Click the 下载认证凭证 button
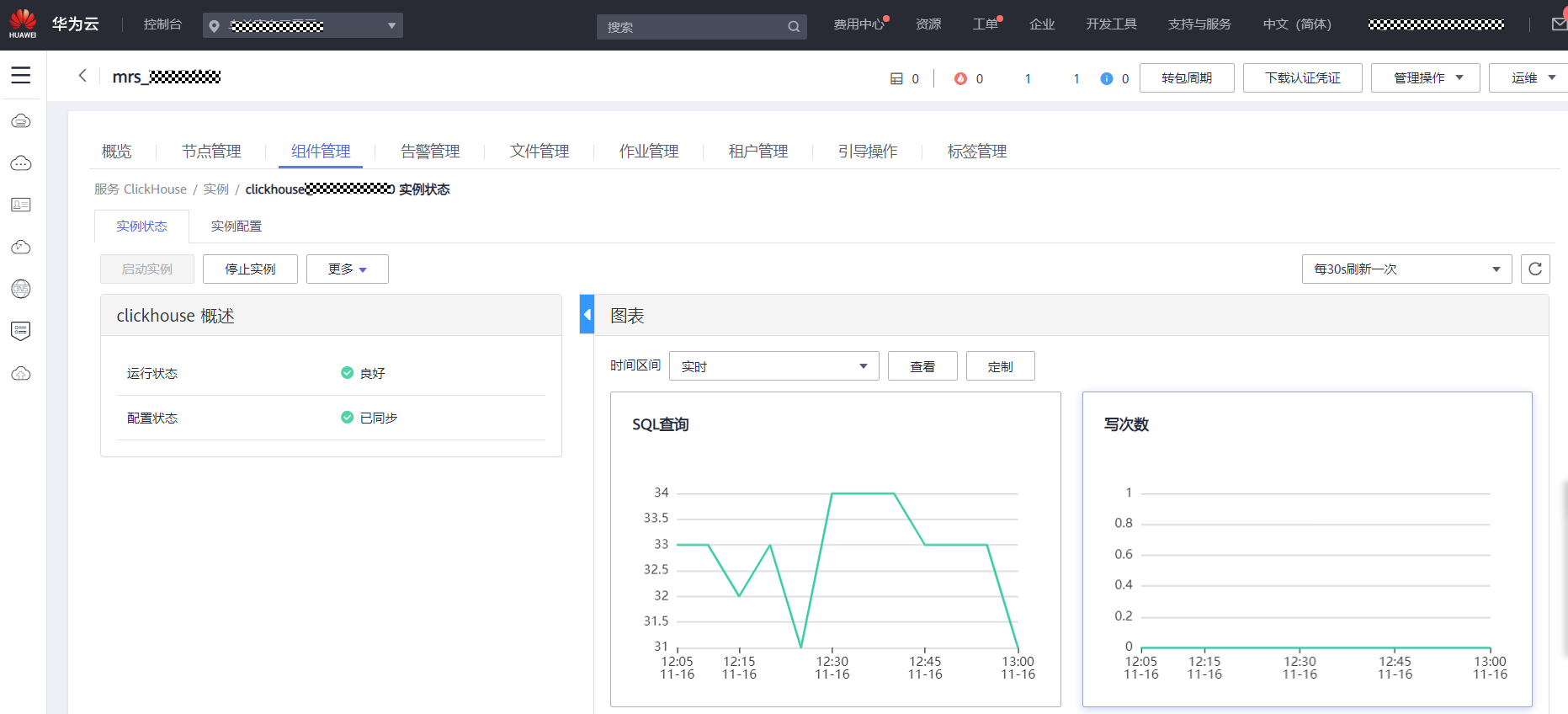The height and width of the screenshot is (714, 1568). [1303, 77]
